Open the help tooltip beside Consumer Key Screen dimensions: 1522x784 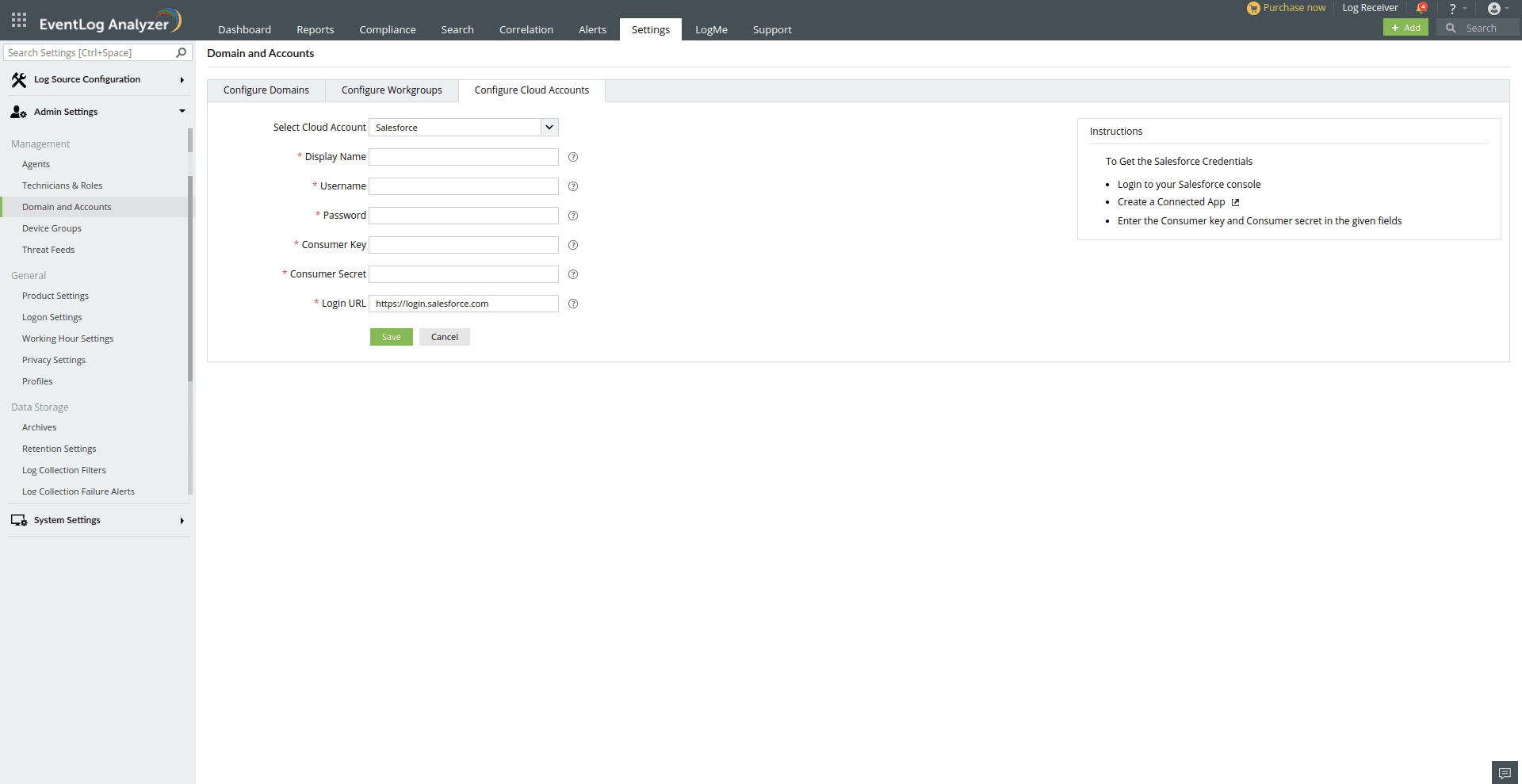pyautogui.click(x=573, y=245)
